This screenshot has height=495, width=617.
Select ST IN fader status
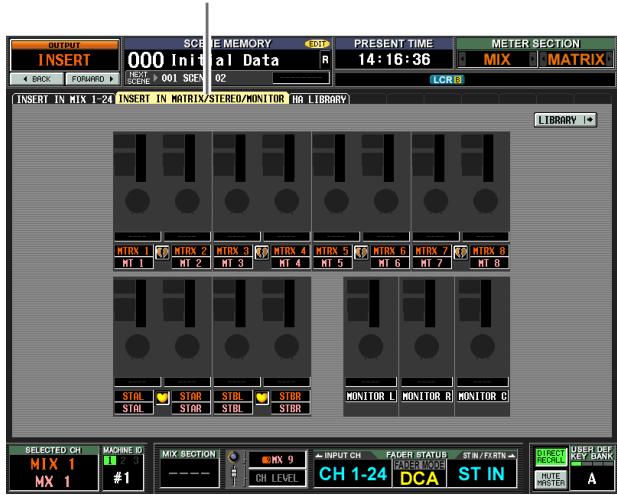click(x=481, y=474)
